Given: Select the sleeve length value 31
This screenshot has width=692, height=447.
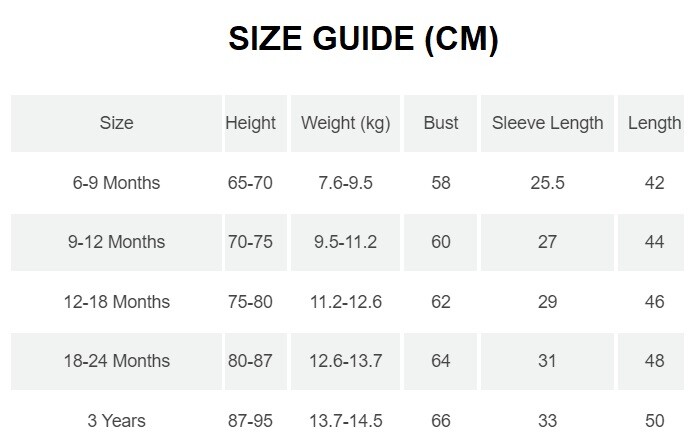Looking at the screenshot, I should (547, 361).
